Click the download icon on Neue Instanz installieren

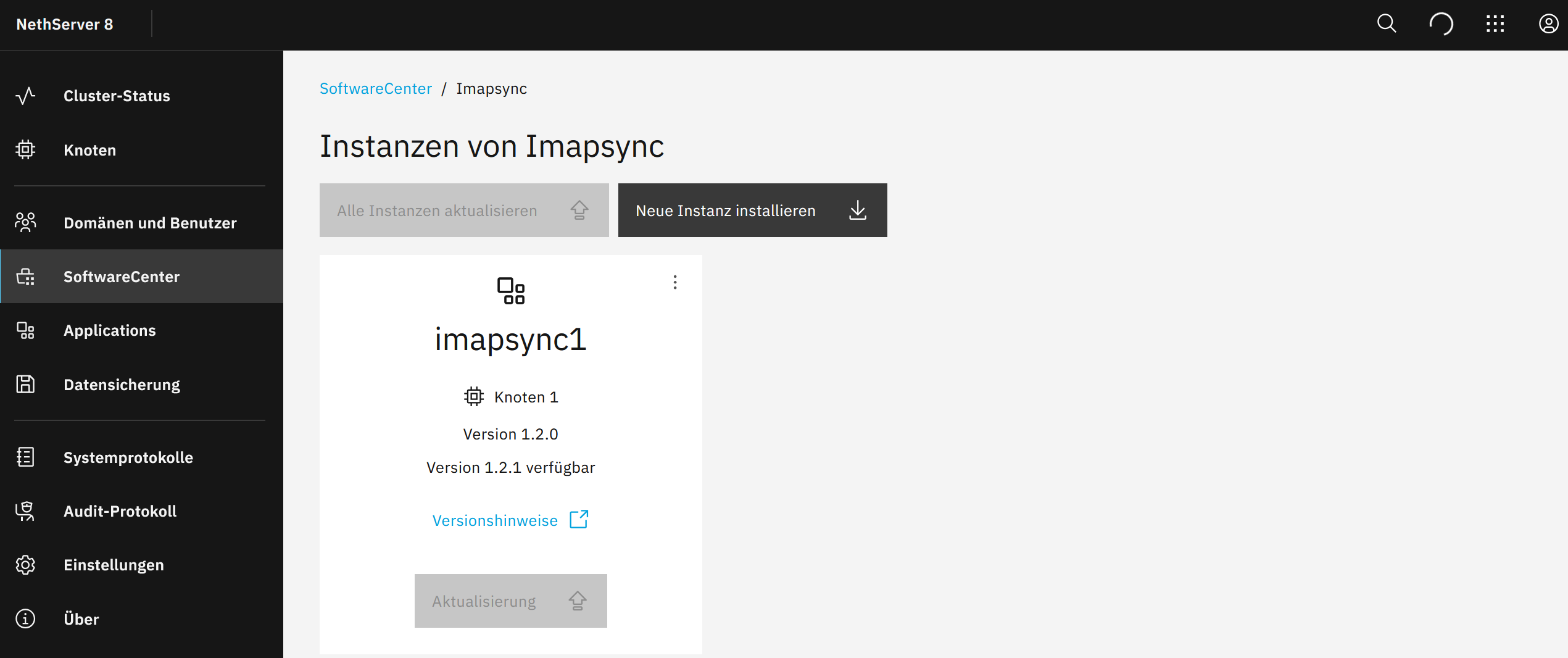pos(858,210)
